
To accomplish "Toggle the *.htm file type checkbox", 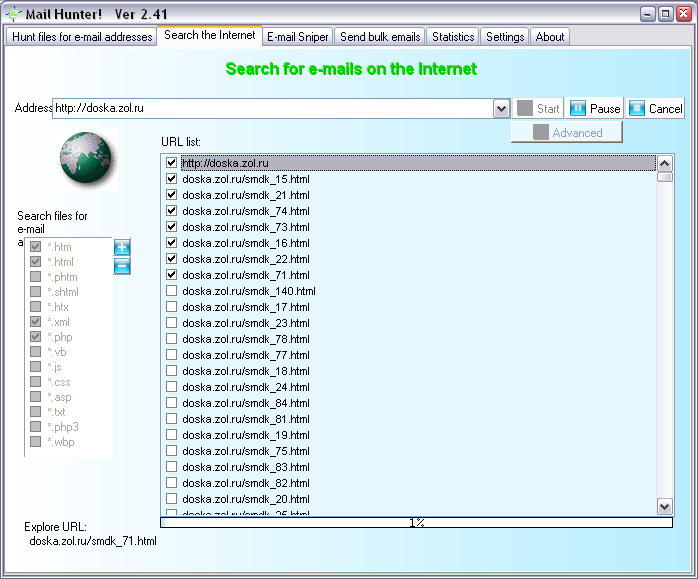I will click(36, 247).
